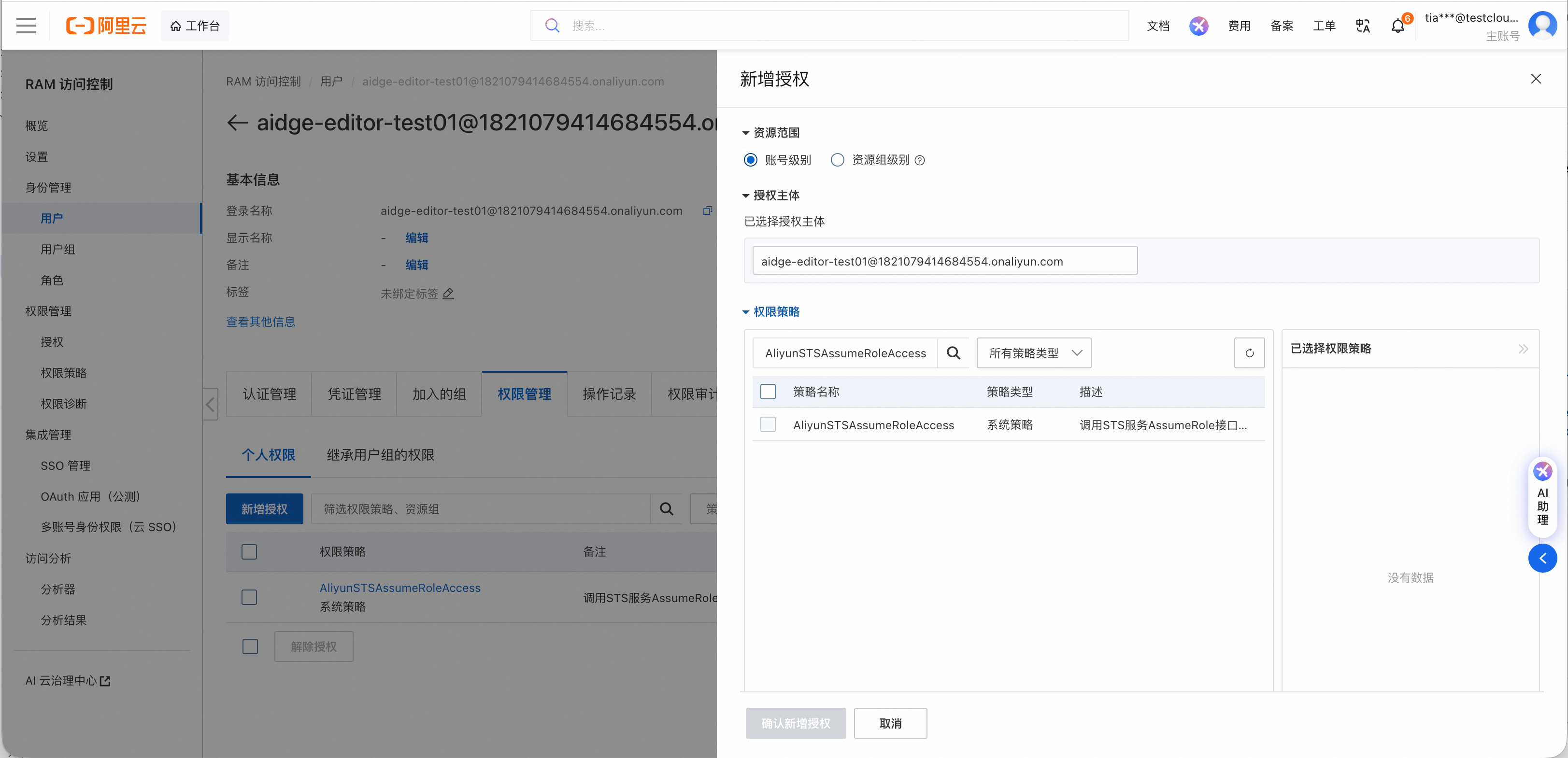Open 权限诊断 in the sidebar
The width and height of the screenshot is (1568, 758).
pyautogui.click(x=64, y=404)
